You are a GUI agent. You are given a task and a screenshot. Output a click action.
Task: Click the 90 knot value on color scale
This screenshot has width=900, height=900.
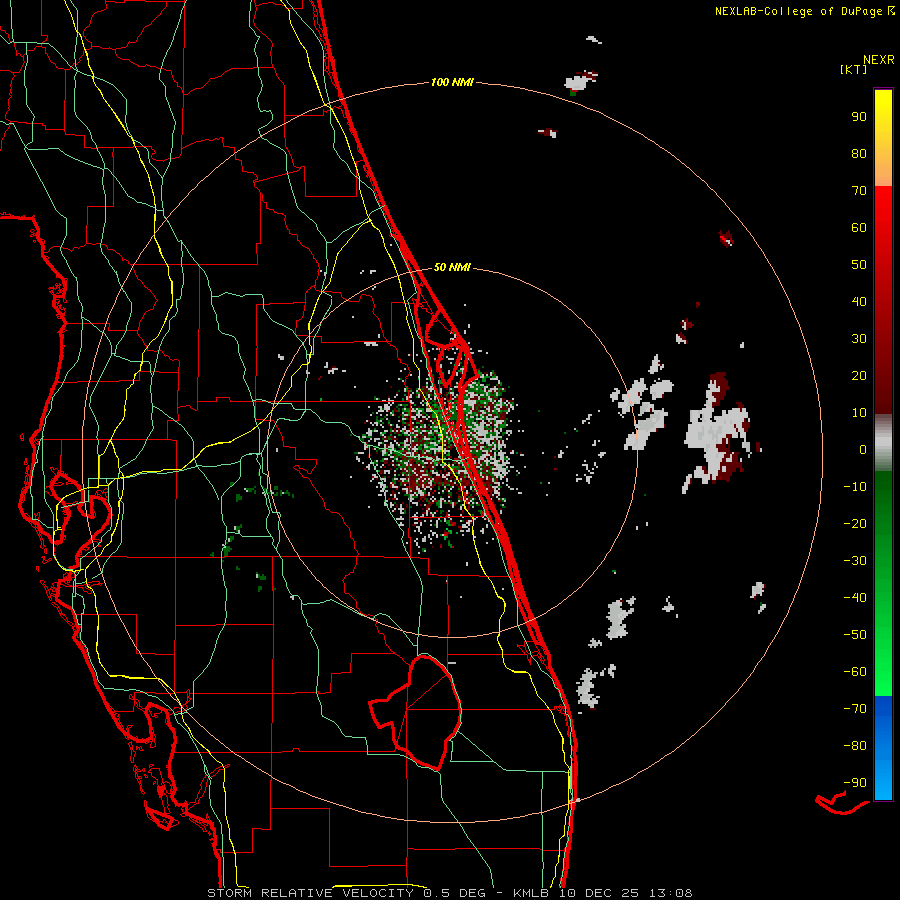(x=859, y=117)
